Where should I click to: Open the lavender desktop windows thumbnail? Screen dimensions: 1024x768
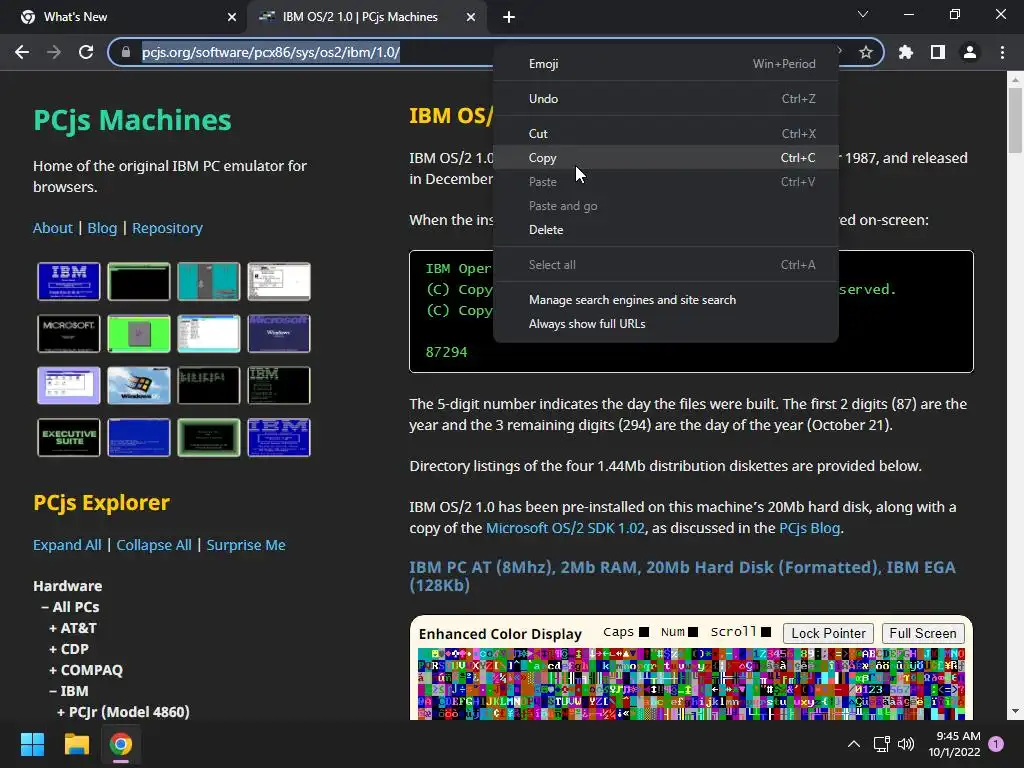point(69,385)
